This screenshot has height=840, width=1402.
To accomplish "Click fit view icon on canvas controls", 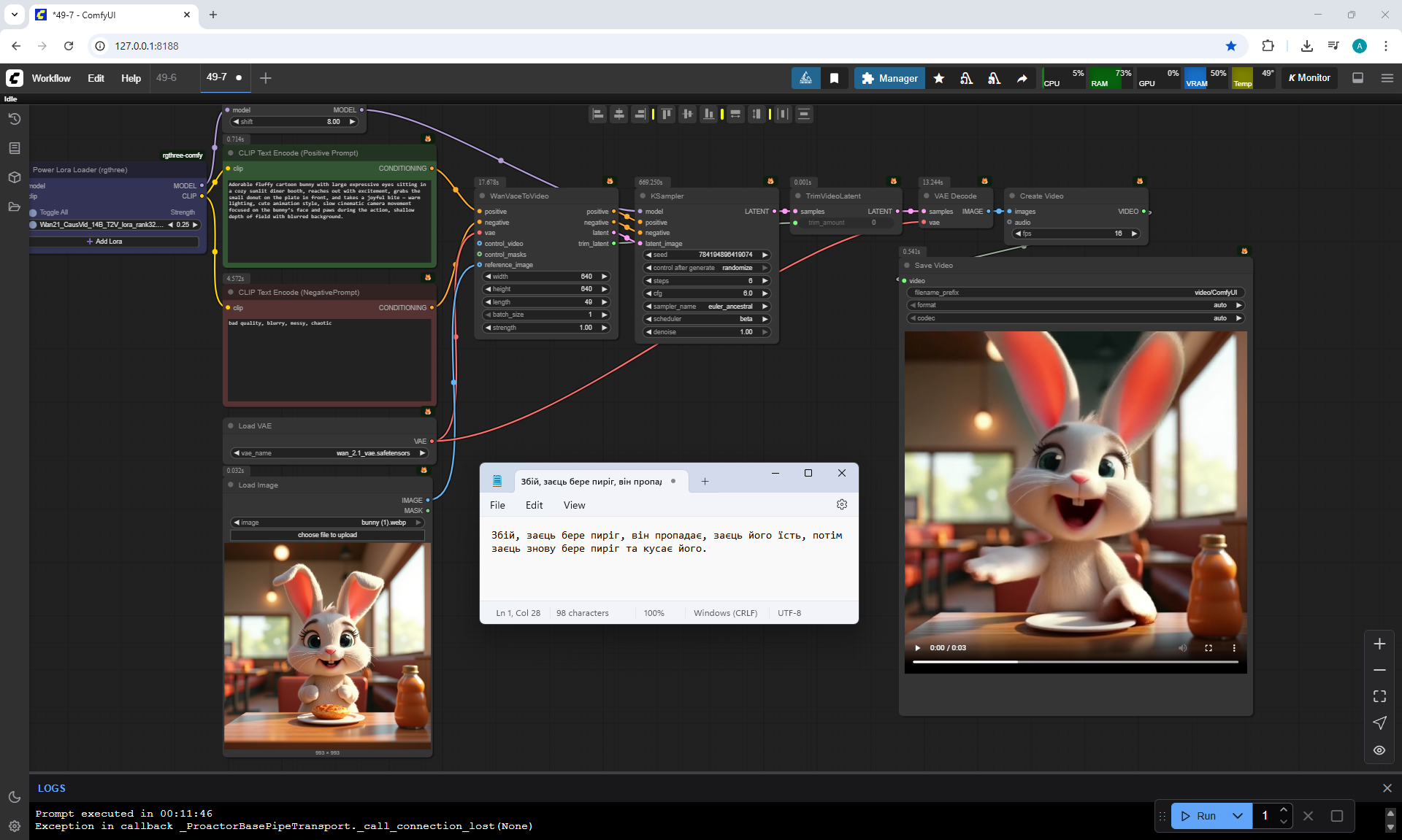I will (x=1379, y=696).
